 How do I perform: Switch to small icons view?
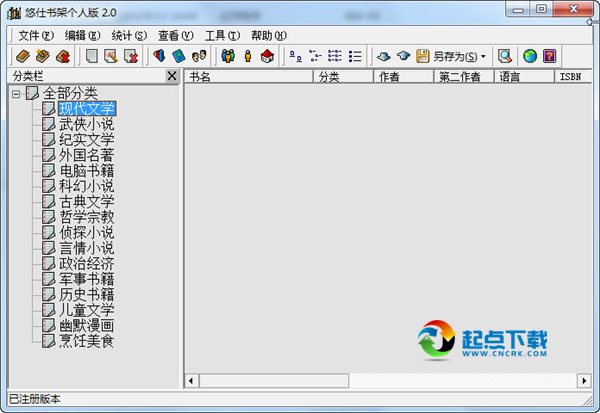(x=315, y=57)
